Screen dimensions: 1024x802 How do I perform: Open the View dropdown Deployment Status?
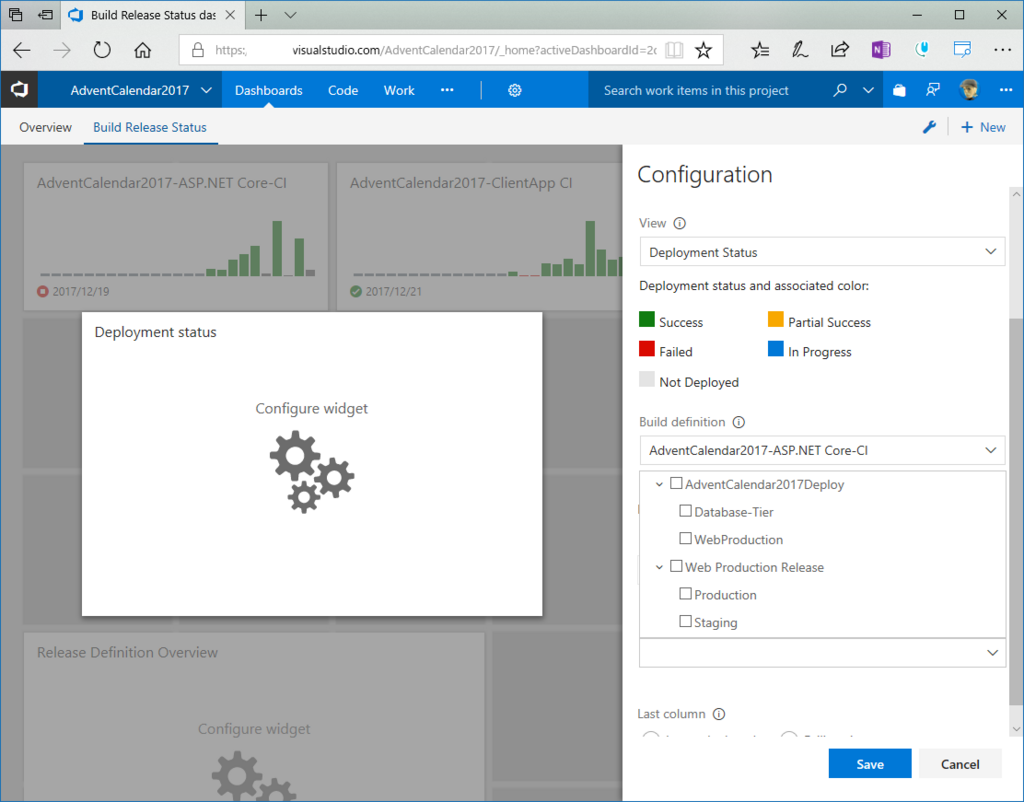(x=822, y=252)
